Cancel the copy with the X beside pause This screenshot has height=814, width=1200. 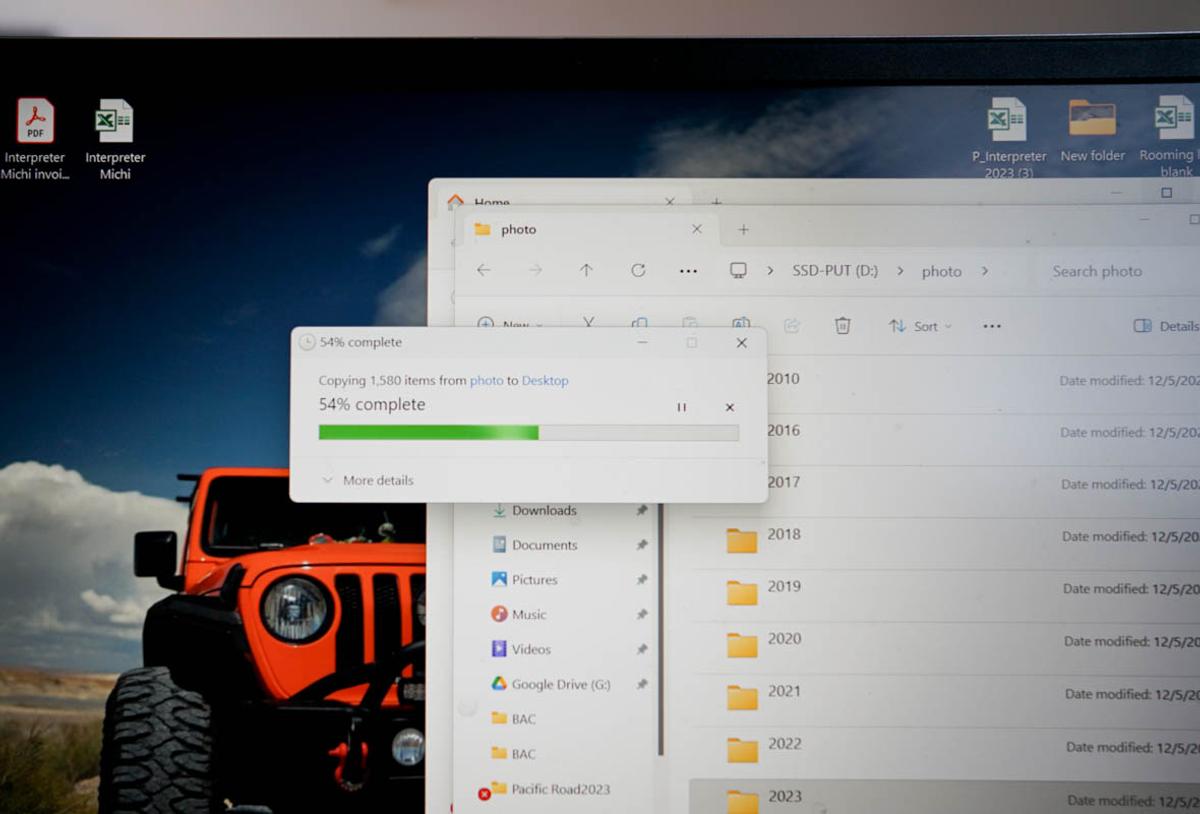[730, 407]
